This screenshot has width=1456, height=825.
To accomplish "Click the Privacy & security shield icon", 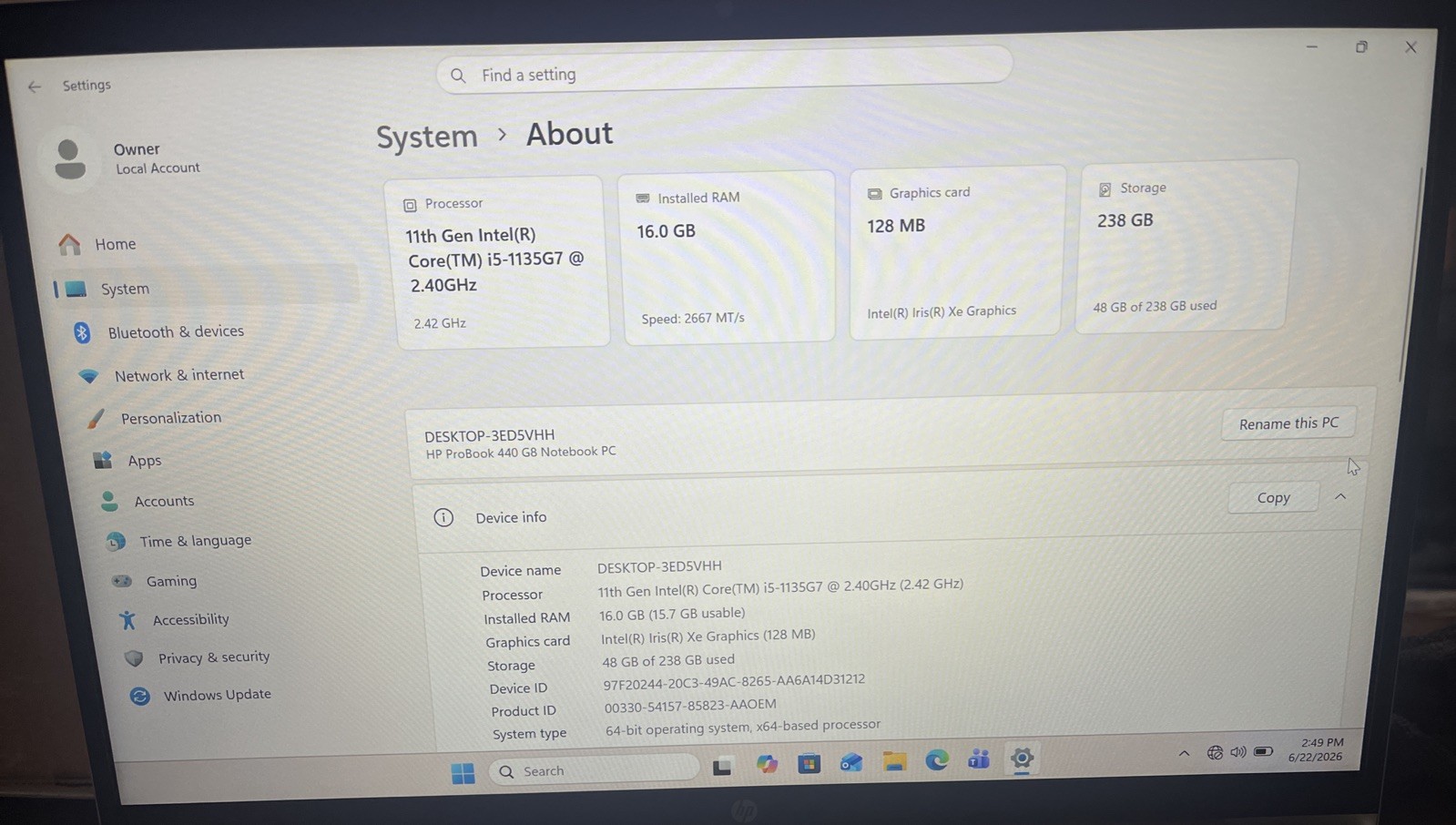I will 134,657.
